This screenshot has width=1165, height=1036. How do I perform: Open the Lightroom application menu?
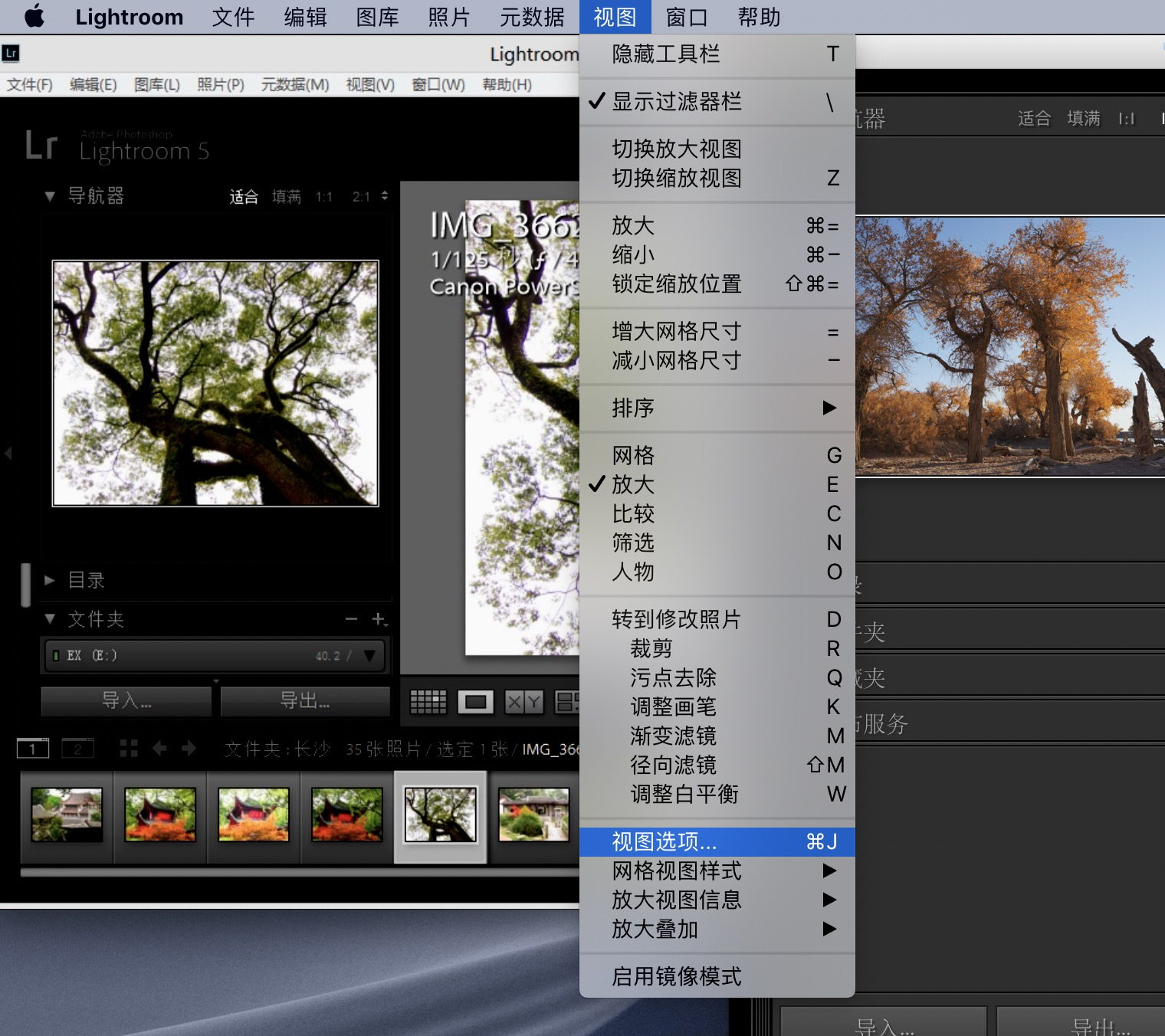click(x=129, y=17)
